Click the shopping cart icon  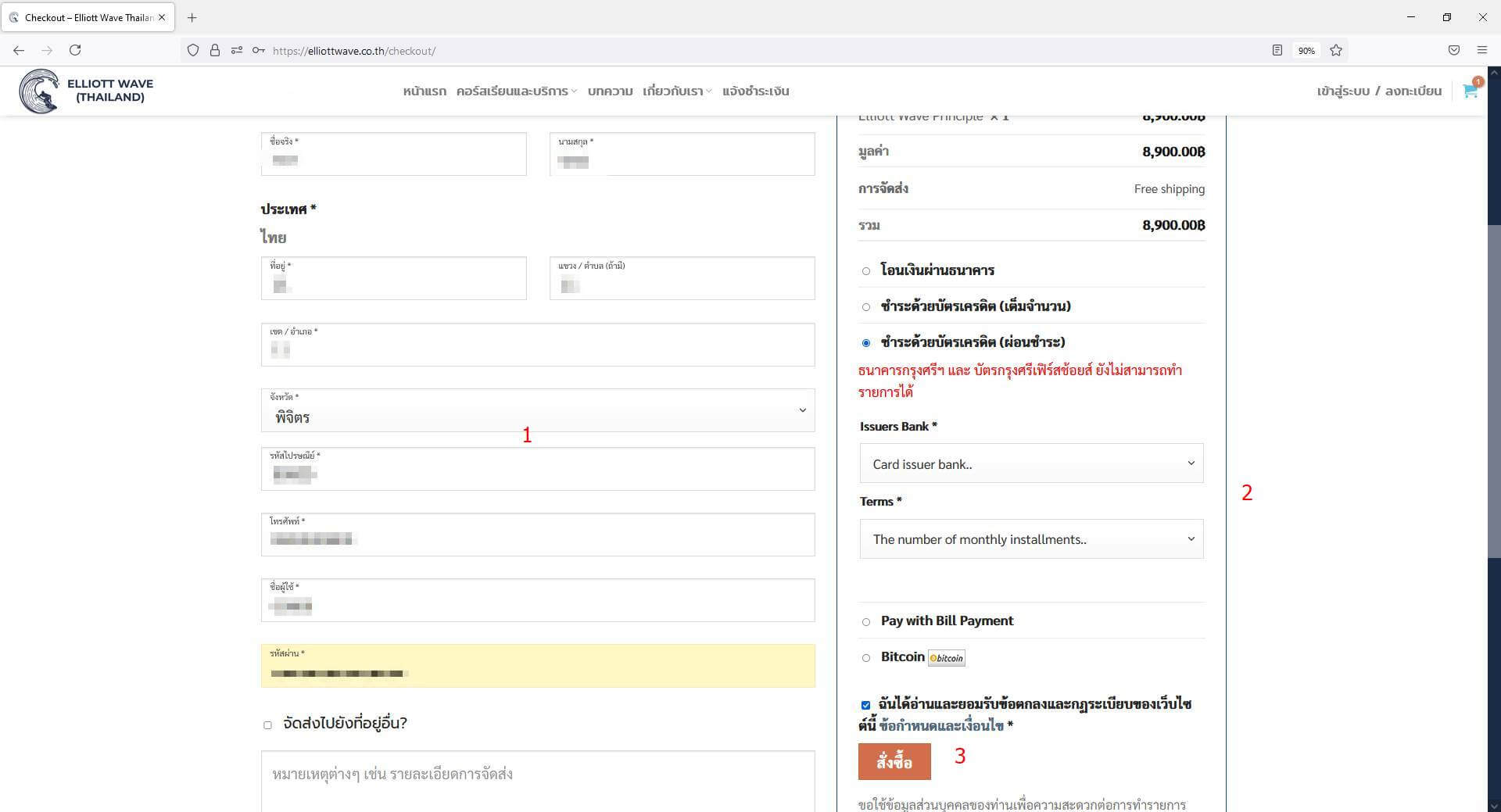tap(1469, 91)
